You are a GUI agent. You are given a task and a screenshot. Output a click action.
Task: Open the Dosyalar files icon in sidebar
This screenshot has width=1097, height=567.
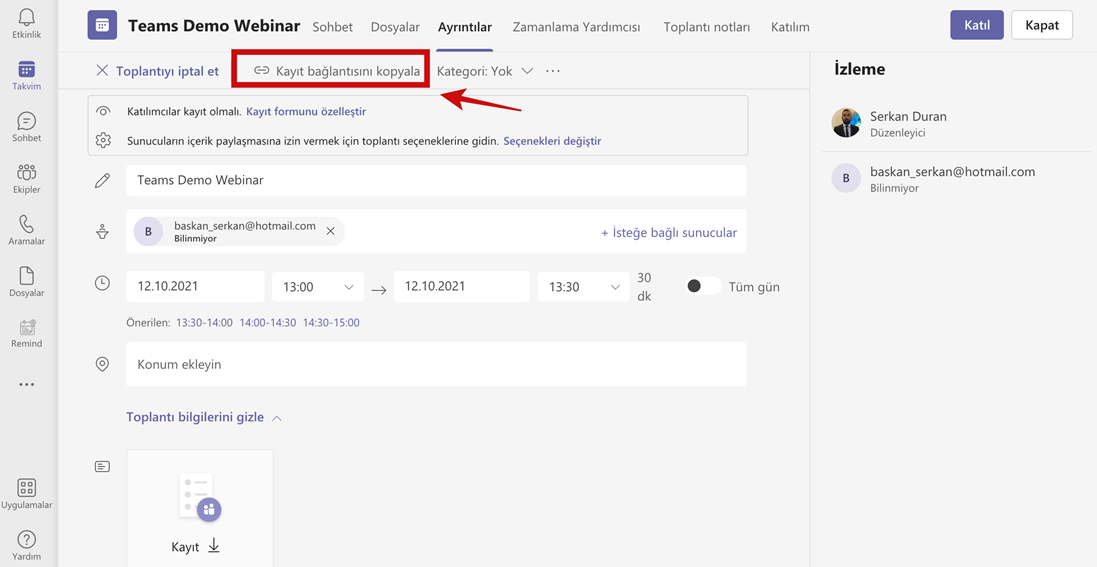(27, 275)
